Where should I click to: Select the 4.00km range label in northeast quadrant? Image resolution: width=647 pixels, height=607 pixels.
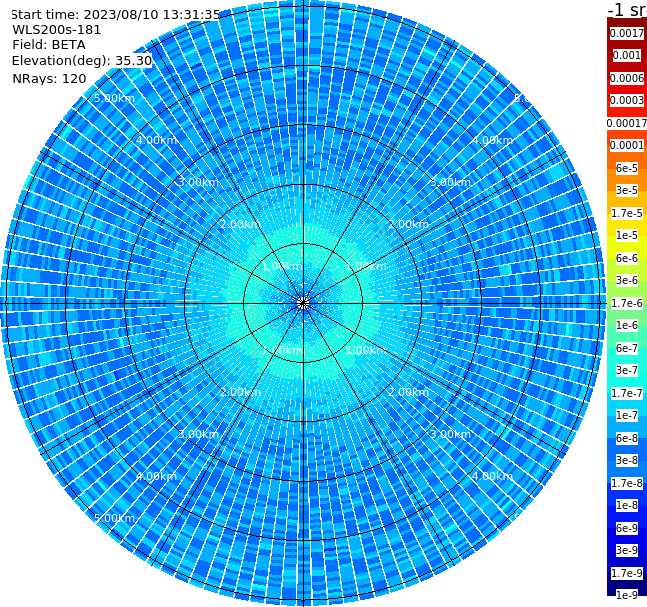coord(492,140)
